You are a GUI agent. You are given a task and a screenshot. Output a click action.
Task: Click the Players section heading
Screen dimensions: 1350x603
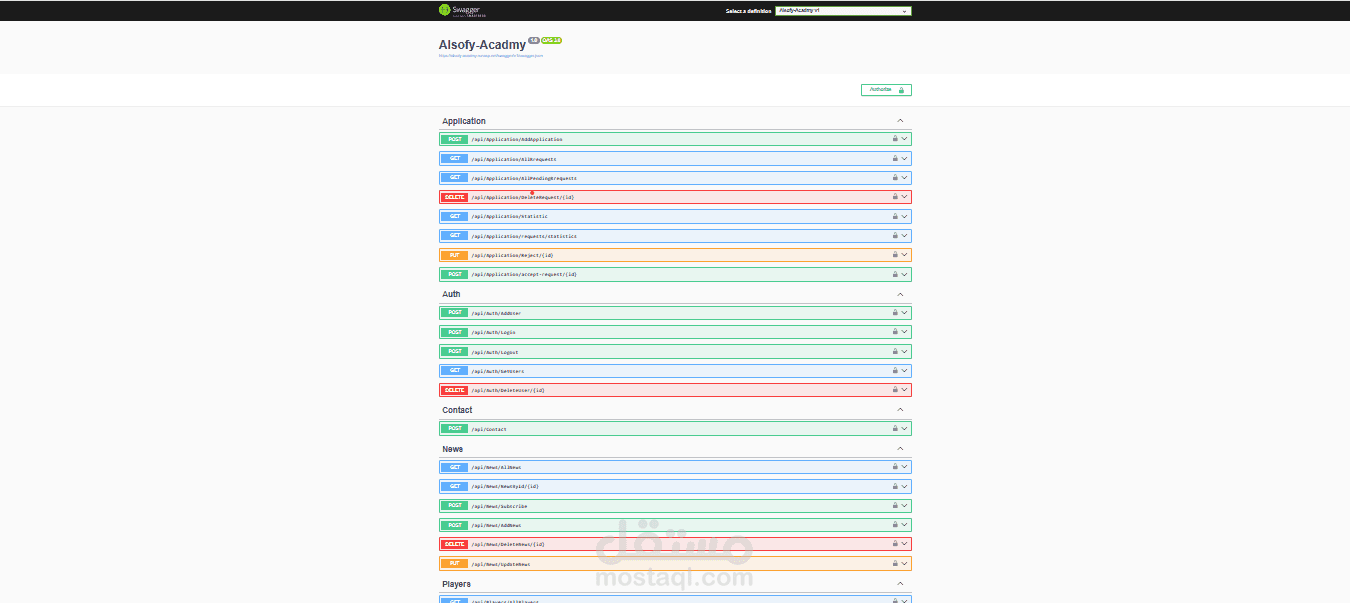click(457, 584)
